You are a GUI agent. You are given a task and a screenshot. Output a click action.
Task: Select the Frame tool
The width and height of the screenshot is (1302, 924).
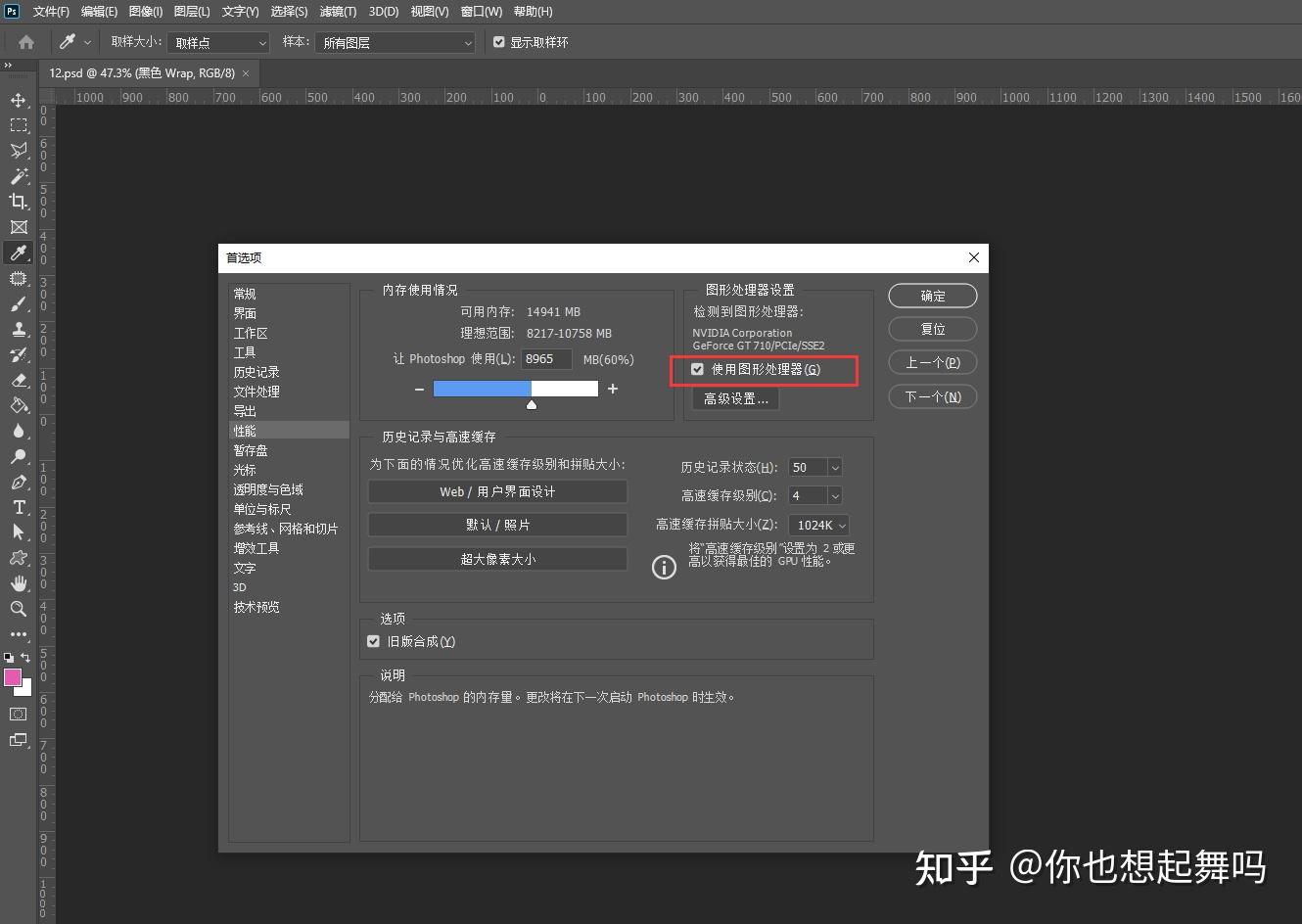pos(19,227)
